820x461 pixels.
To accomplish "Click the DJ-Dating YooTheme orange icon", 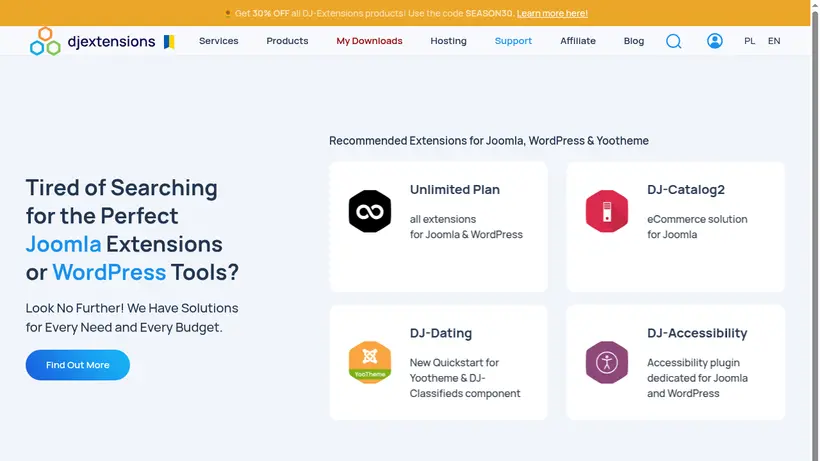I will 370,362.
